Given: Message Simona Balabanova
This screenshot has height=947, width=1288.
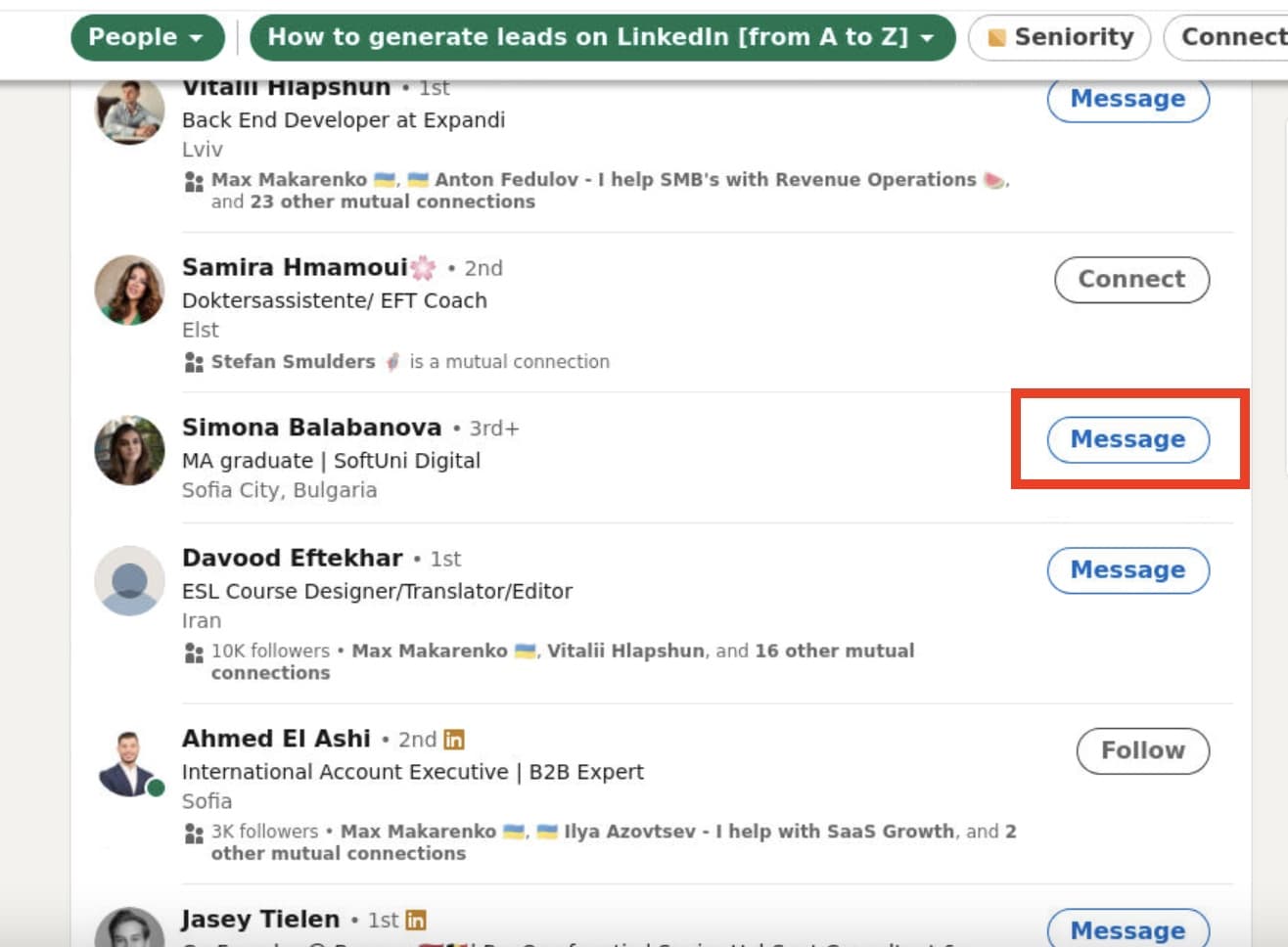Looking at the screenshot, I should pos(1127,439).
